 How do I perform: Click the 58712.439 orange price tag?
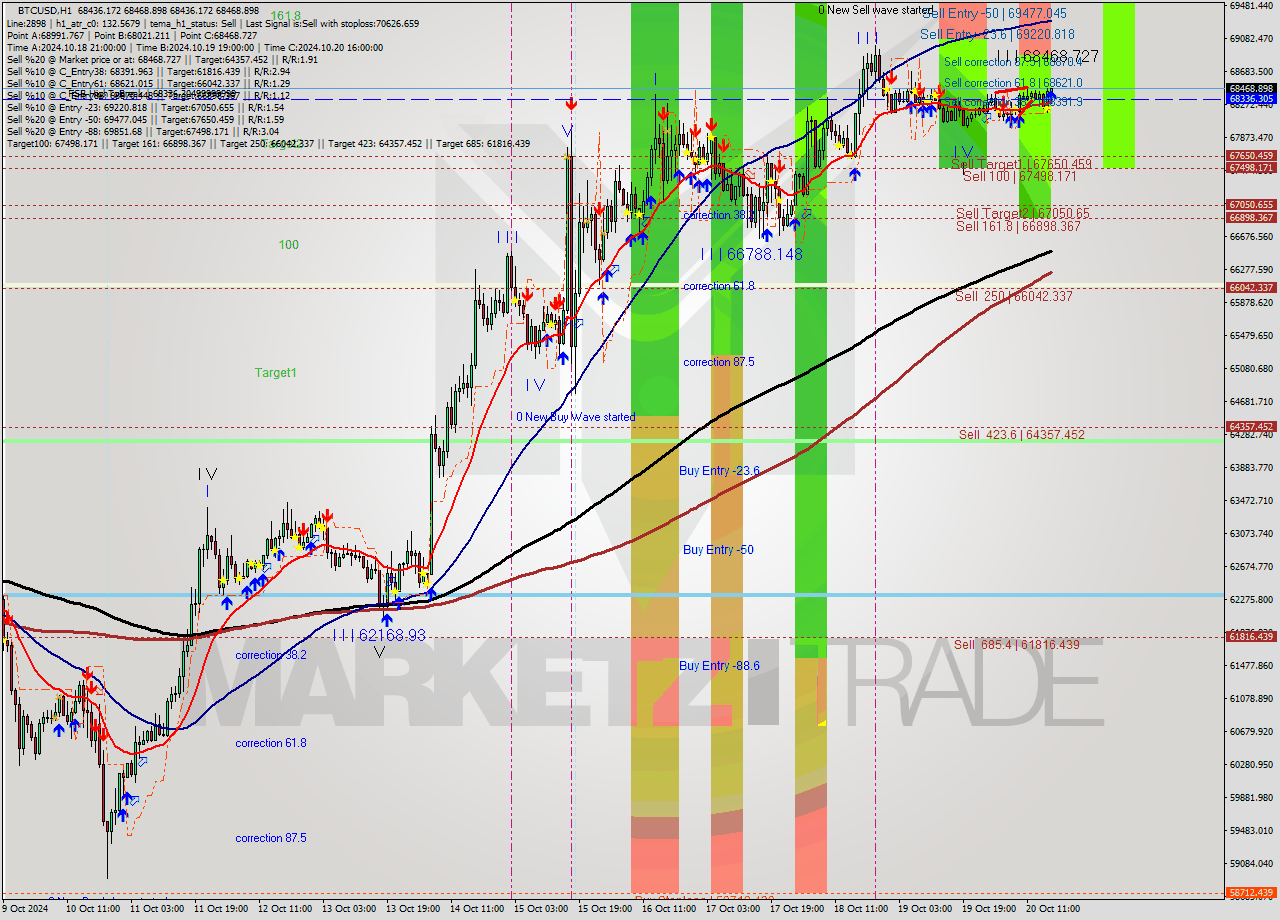click(x=1250, y=892)
